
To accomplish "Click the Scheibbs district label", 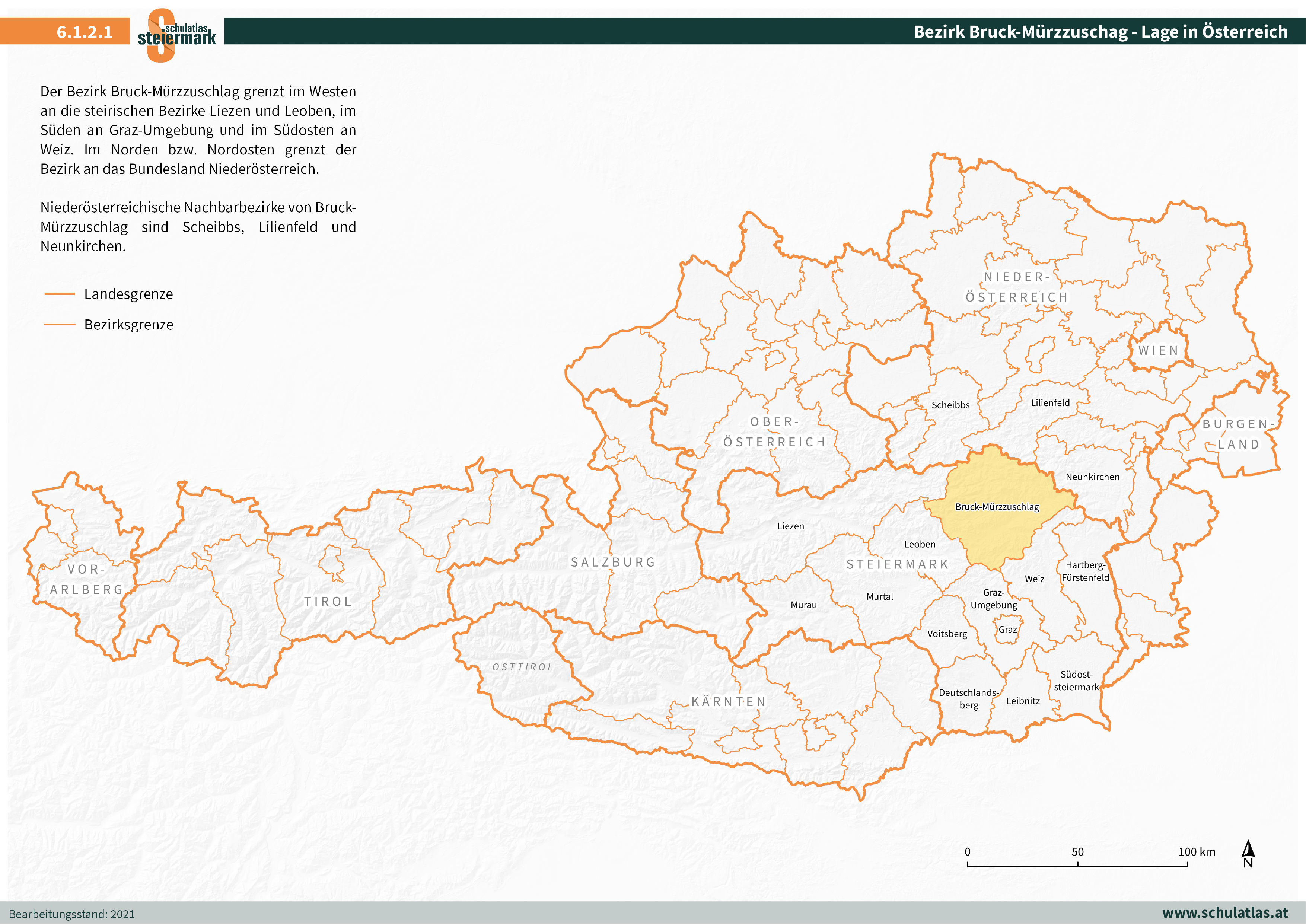I will pyautogui.click(x=950, y=405).
